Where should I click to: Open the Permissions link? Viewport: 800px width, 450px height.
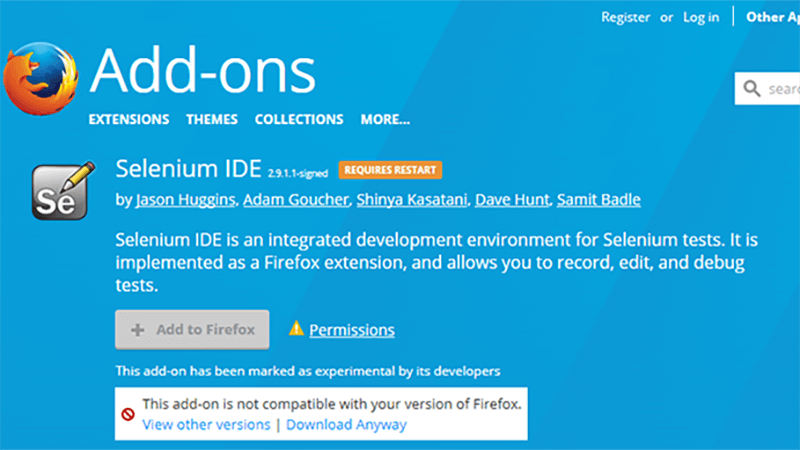point(352,330)
